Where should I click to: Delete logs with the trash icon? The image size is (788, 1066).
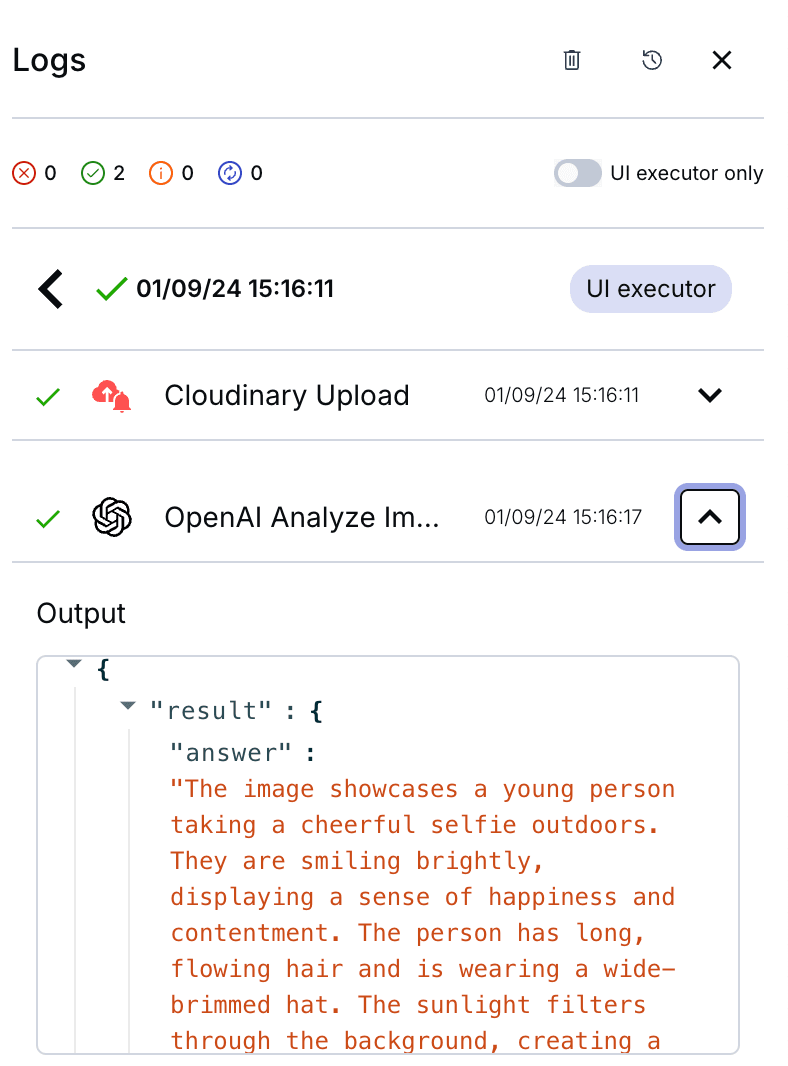coord(572,61)
